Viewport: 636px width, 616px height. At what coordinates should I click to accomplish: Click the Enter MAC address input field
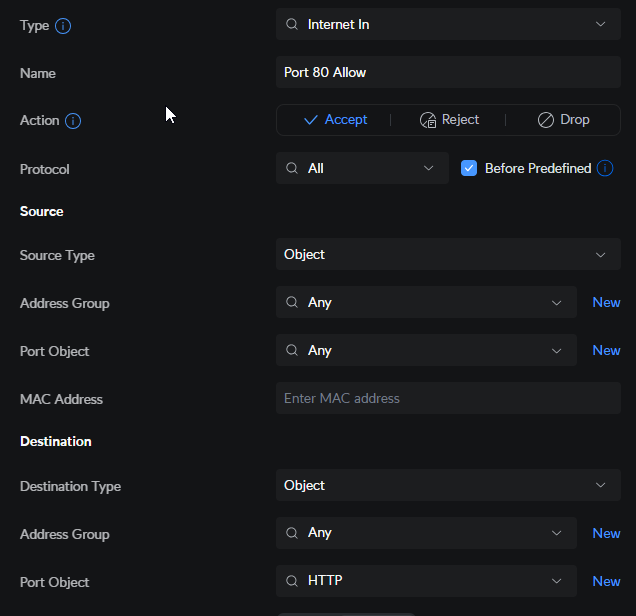[x=448, y=398]
